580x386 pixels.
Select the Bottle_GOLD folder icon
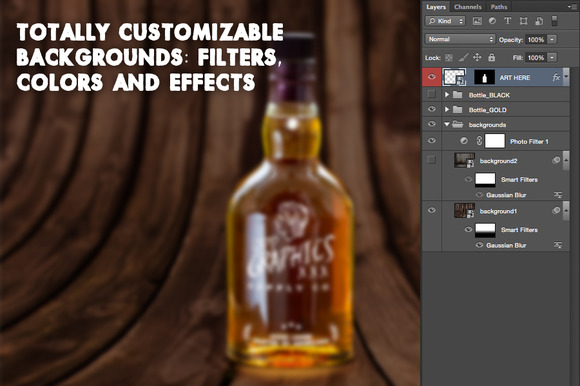pos(458,109)
